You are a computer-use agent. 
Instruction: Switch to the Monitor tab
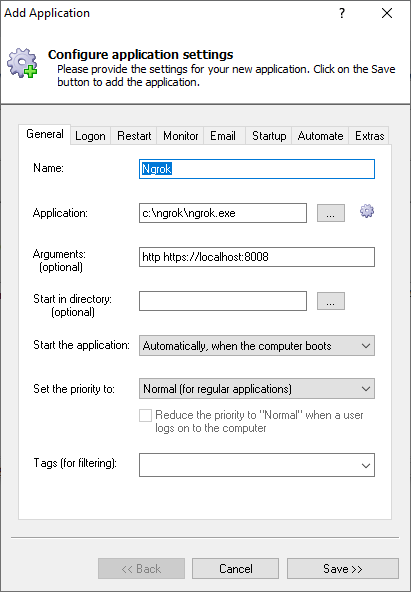click(x=180, y=136)
